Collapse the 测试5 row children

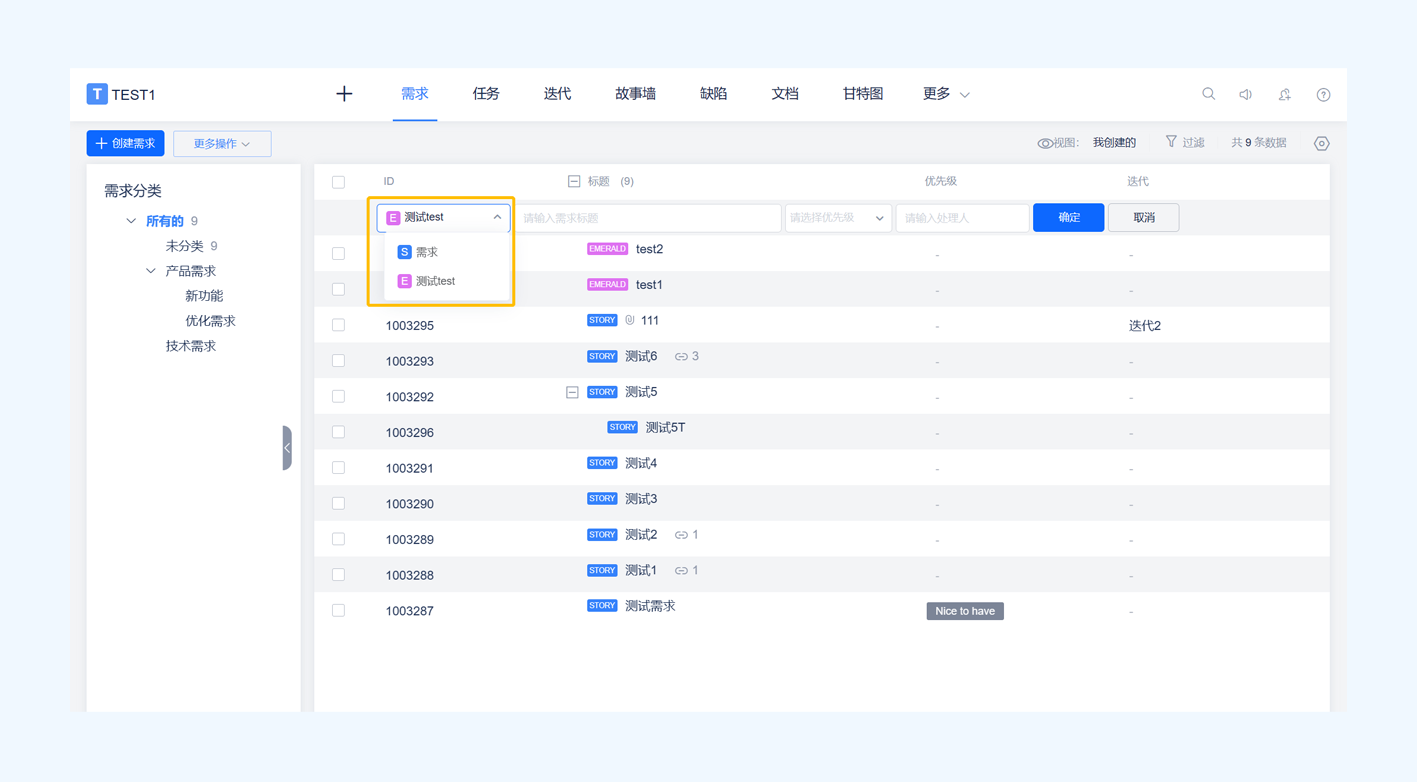(572, 393)
